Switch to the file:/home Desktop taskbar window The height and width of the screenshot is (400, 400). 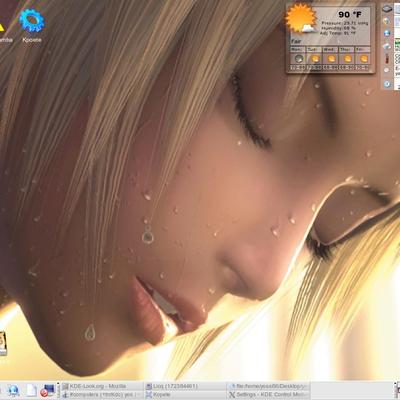point(268,386)
